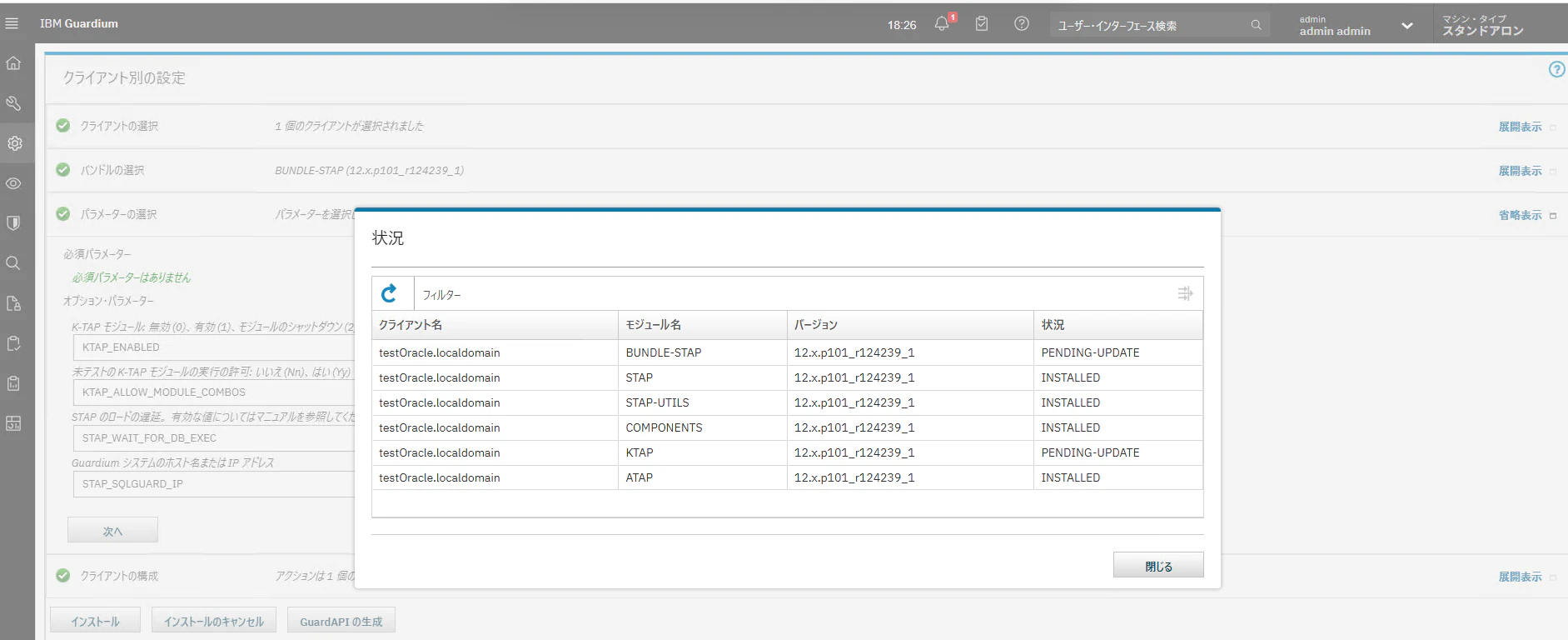Sort by the モジュール名 column header

click(x=703, y=325)
